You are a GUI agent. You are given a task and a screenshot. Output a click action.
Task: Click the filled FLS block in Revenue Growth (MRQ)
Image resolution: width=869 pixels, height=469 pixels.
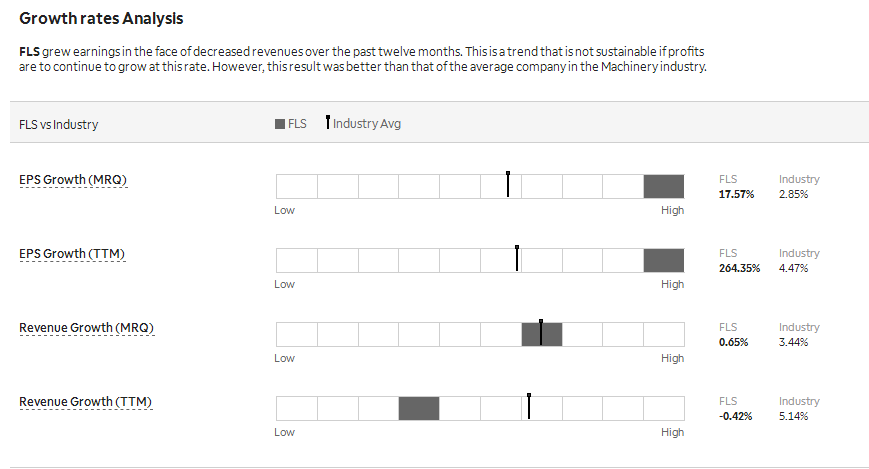pos(542,334)
